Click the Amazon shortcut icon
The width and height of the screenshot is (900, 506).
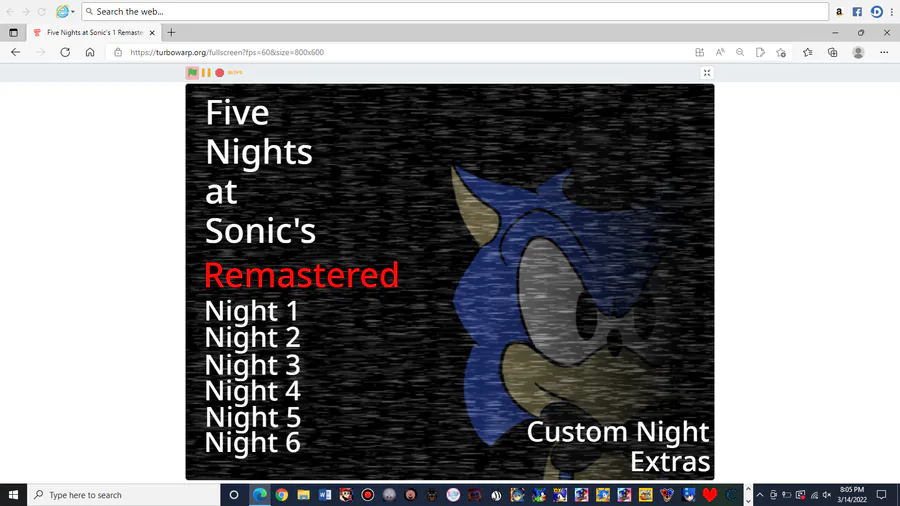[839, 11]
